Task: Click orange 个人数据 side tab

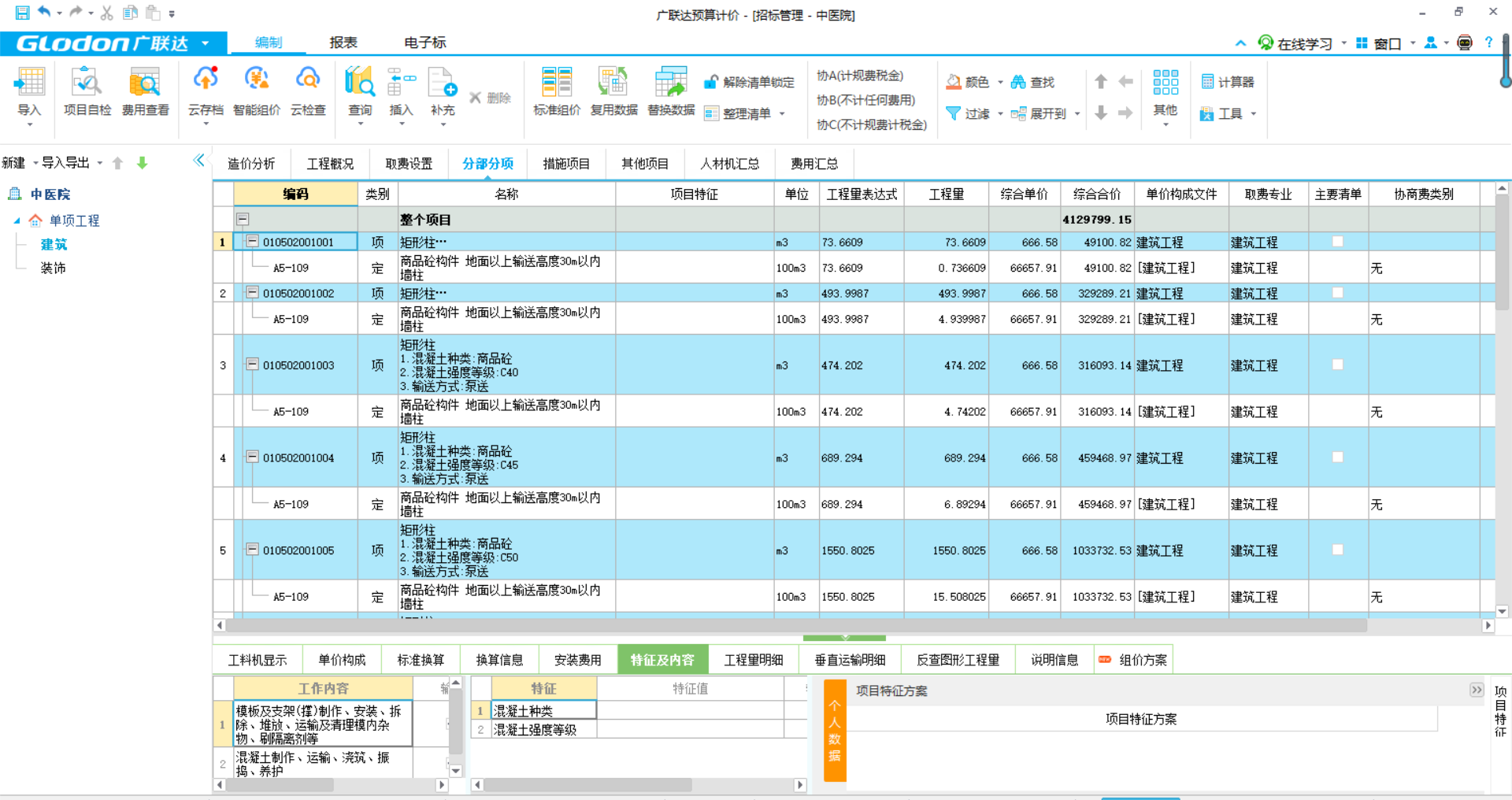Action: click(x=835, y=731)
